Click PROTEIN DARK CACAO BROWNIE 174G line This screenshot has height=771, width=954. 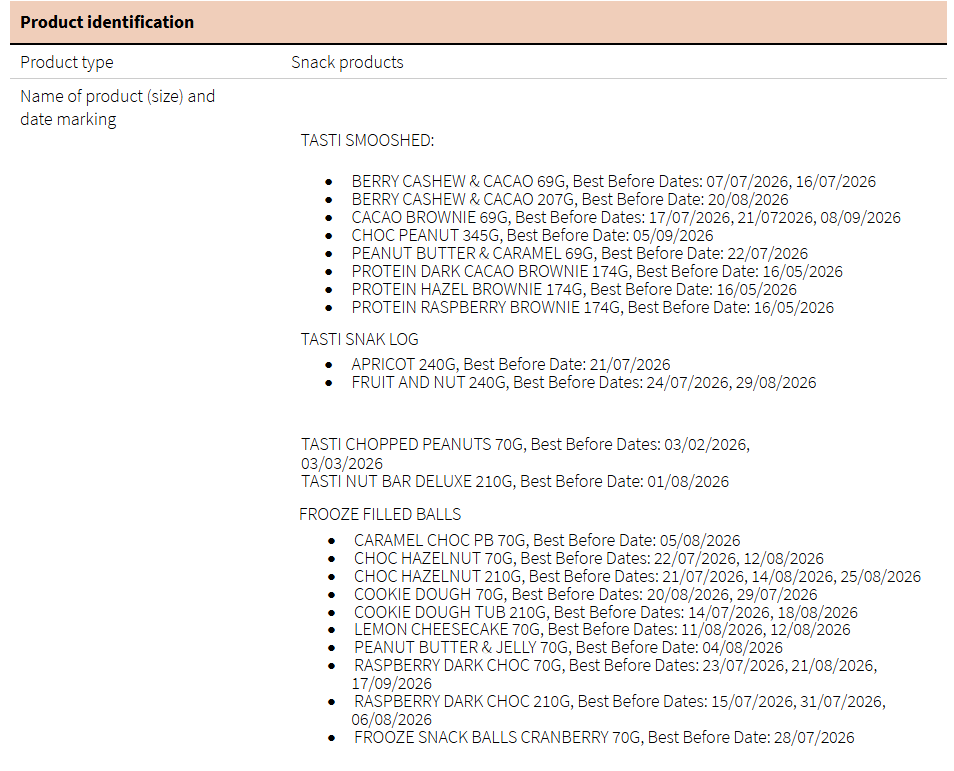pos(597,271)
